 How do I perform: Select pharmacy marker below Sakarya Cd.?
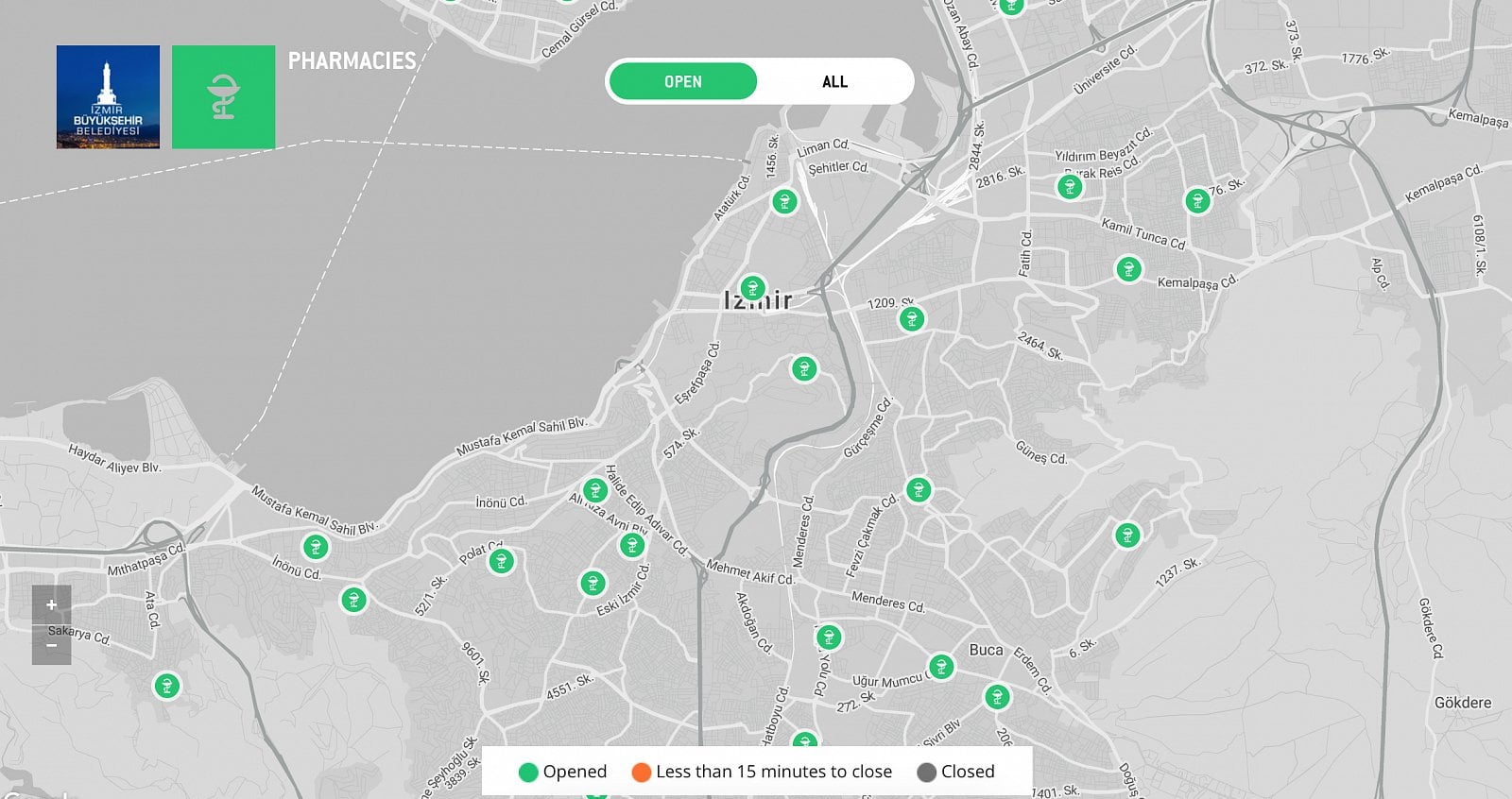[x=167, y=686]
